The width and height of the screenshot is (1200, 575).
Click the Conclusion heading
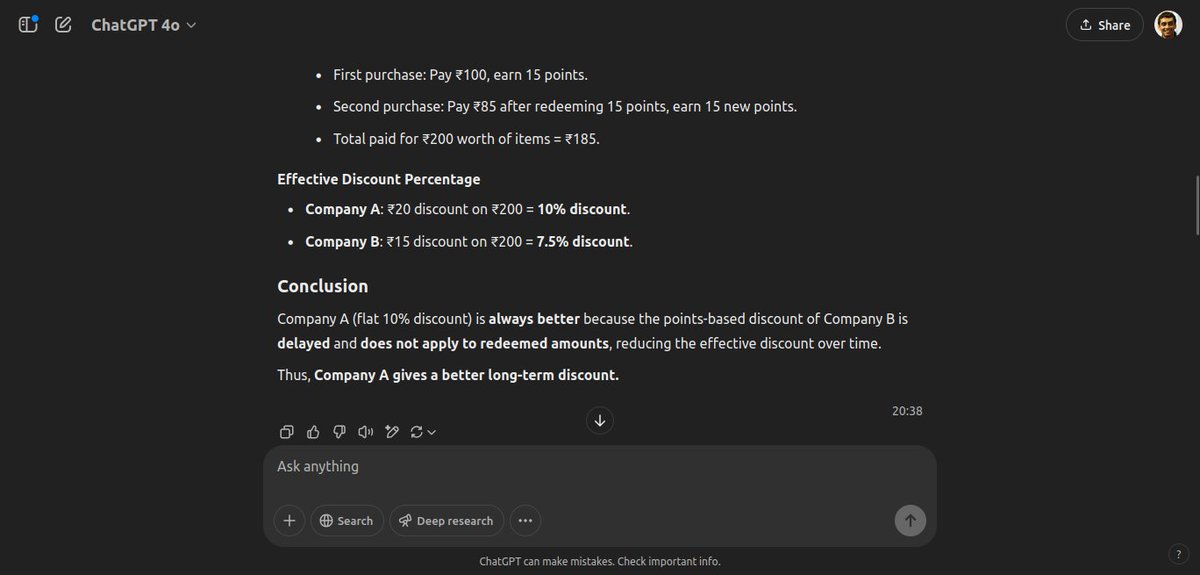point(322,286)
